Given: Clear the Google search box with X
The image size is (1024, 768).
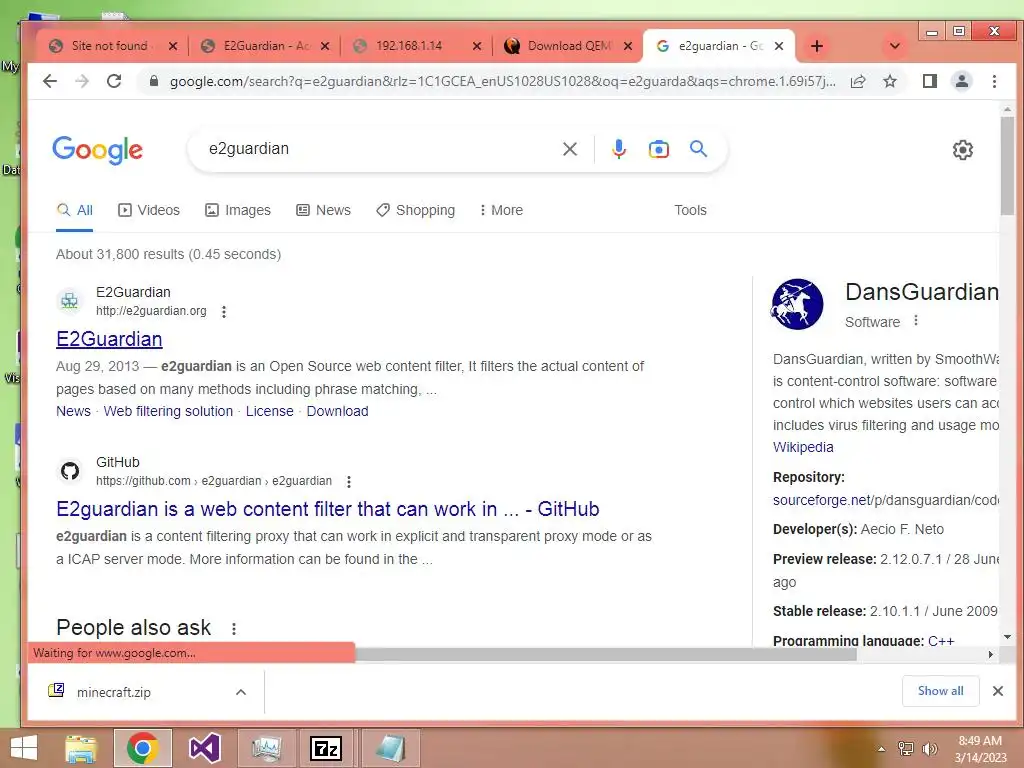Looking at the screenshot, I should pyautogui.click(x=569, y=149).
